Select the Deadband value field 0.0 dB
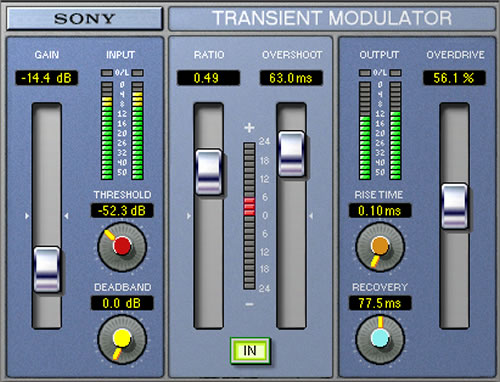Screen dimensions: 500x382 coord(122,303)
